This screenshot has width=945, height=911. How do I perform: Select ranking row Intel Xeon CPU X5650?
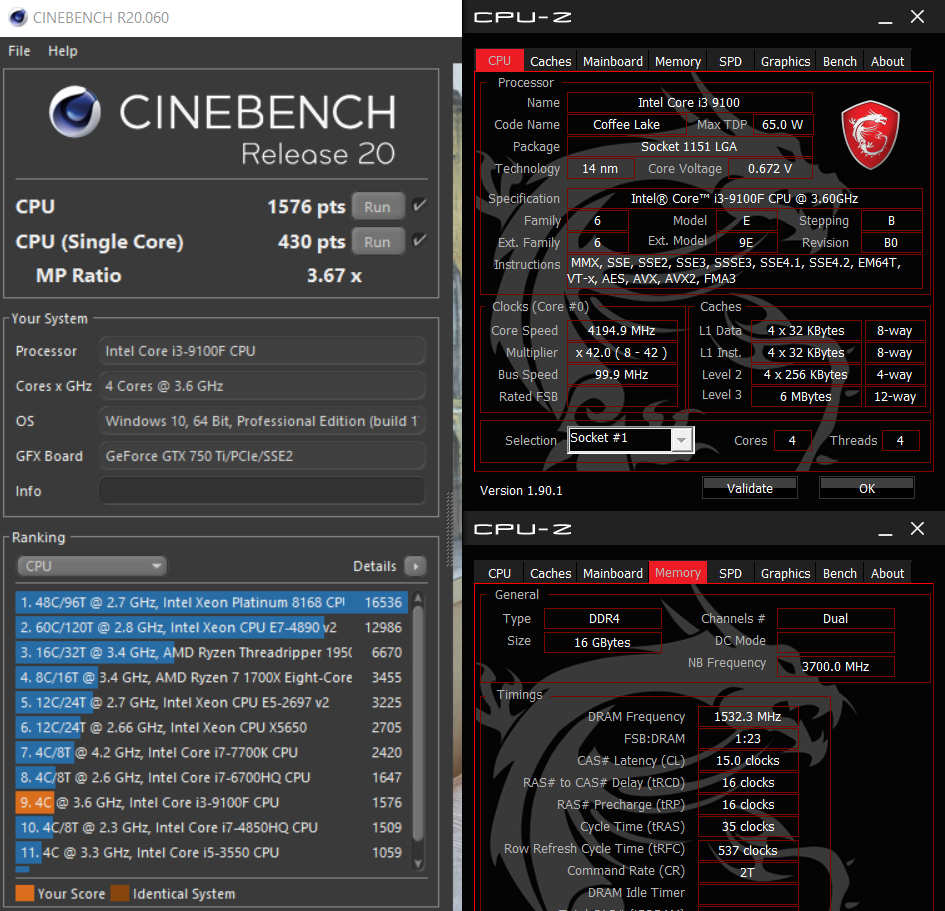pyautogui.click(x=211, y=727)
